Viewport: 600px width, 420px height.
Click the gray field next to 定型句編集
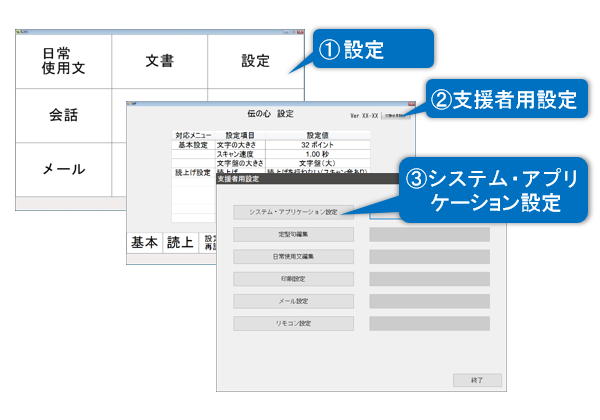coord(429,234)
